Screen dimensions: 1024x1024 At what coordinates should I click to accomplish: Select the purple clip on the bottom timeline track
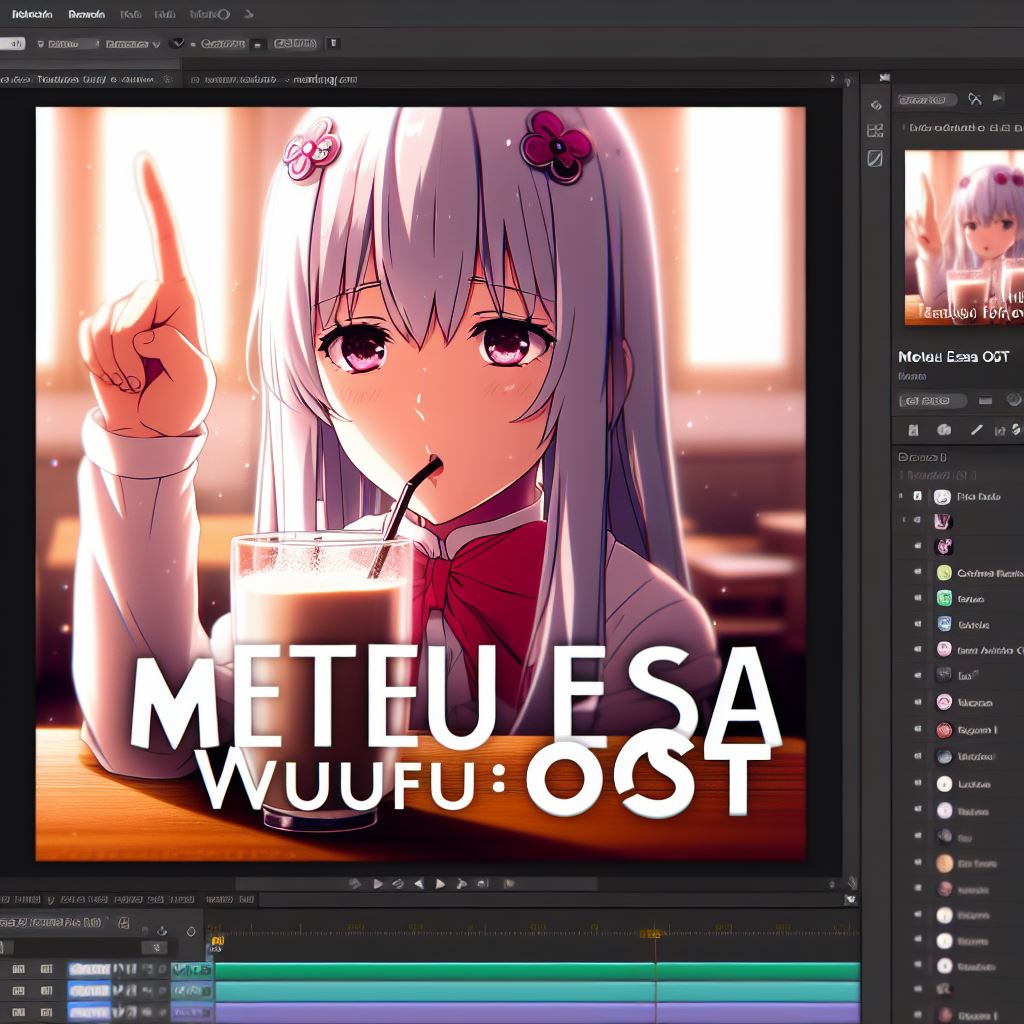pos(537,1014)
